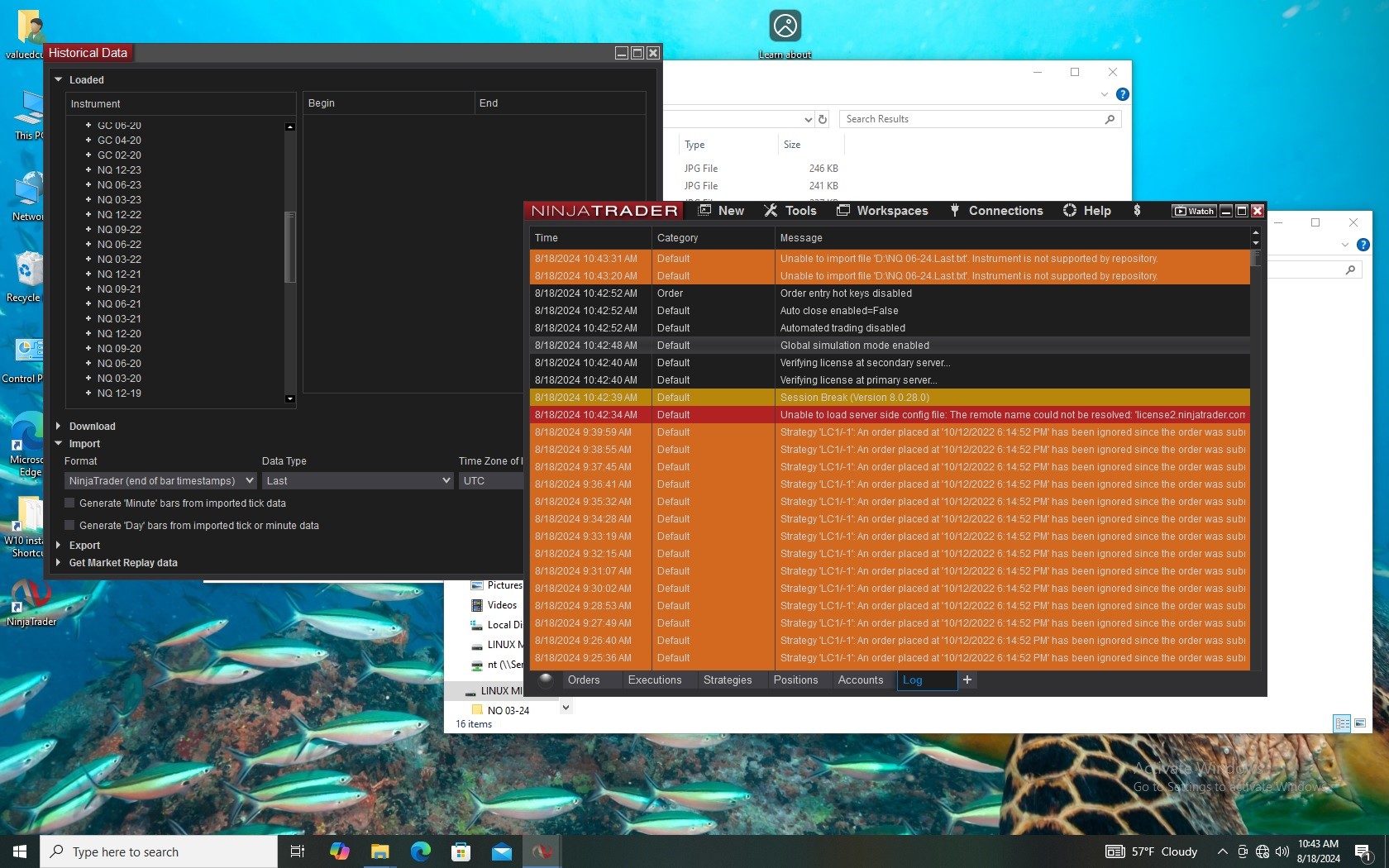1389x868 pixels.
Task: Switch File Explorer to details view icon
Action: point(1342,723)
